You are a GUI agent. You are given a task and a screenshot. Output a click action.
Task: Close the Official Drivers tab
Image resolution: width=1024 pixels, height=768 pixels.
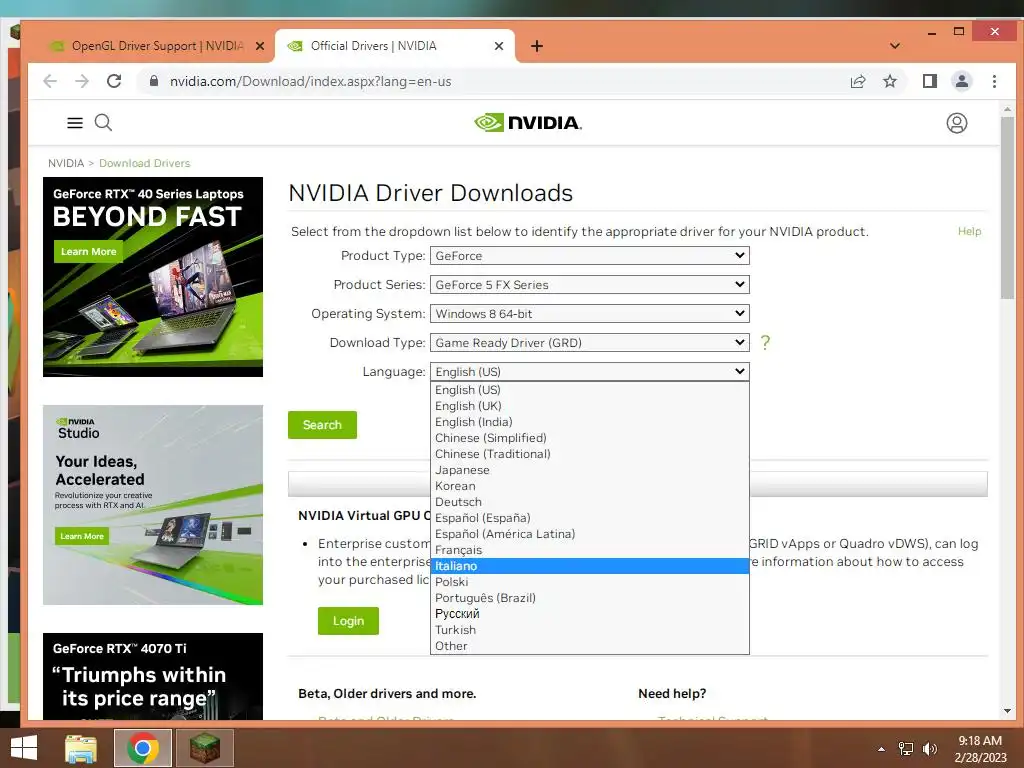pyautogui.click(x=499, y=46)
